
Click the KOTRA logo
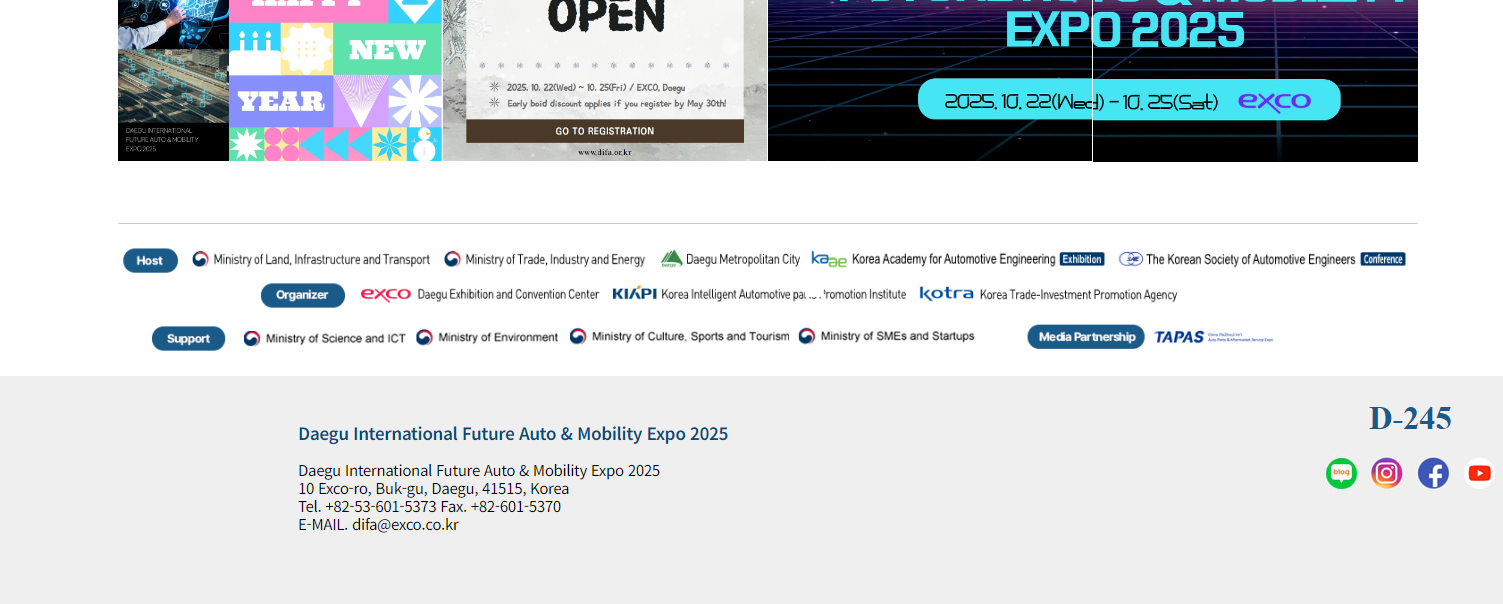click(x=946, y=294)
